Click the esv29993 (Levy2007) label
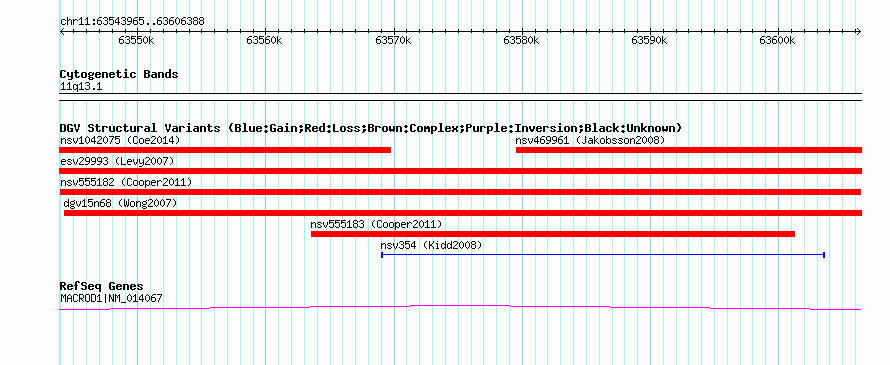Screen dimensions: 890x365 [x=117, y=161]
